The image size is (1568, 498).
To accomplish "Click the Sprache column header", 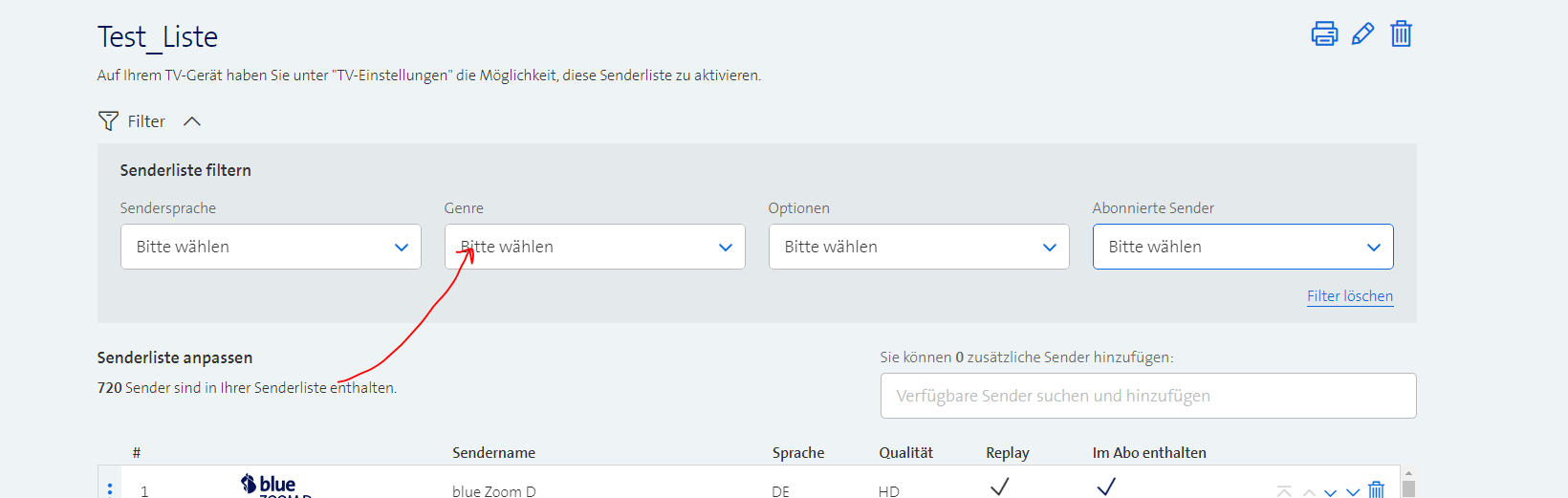I will (x=798, y=453).
